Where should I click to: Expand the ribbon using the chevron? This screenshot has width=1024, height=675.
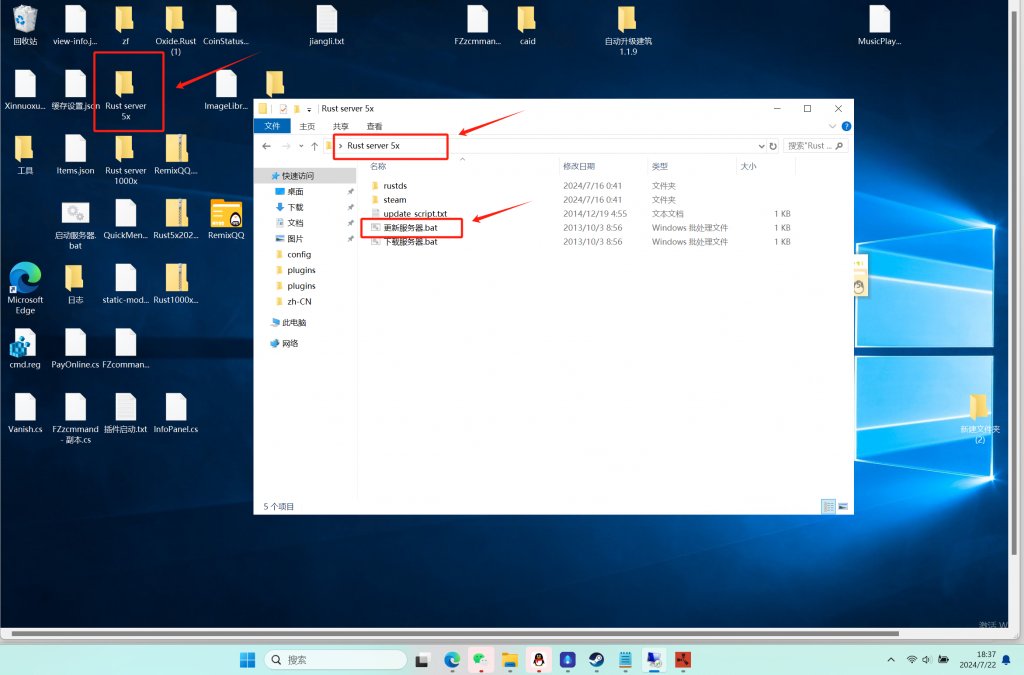click(834, 127)
